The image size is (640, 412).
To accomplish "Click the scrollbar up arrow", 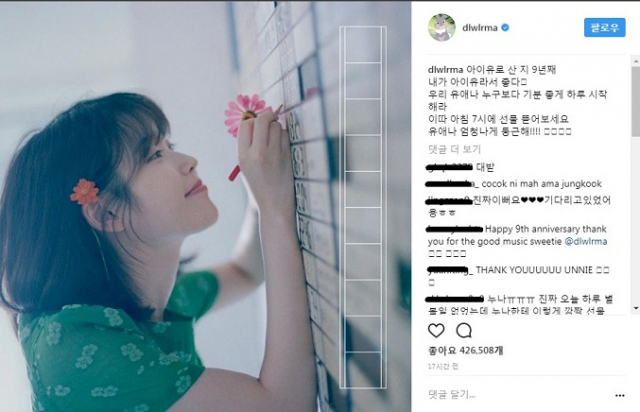I will tap(636, 61).
